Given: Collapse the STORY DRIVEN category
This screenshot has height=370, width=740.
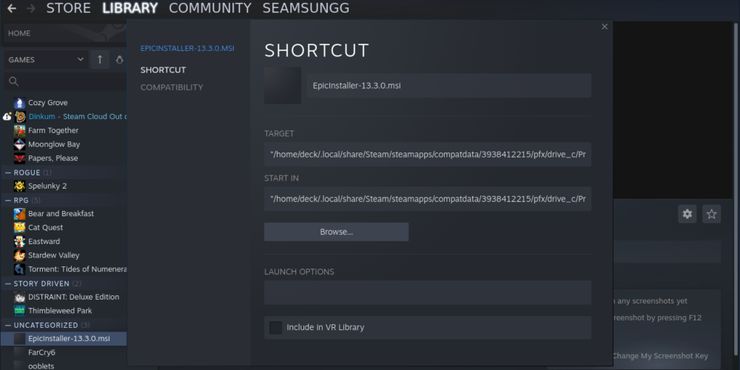Looking at the screenshot, I should click(8, 284).
